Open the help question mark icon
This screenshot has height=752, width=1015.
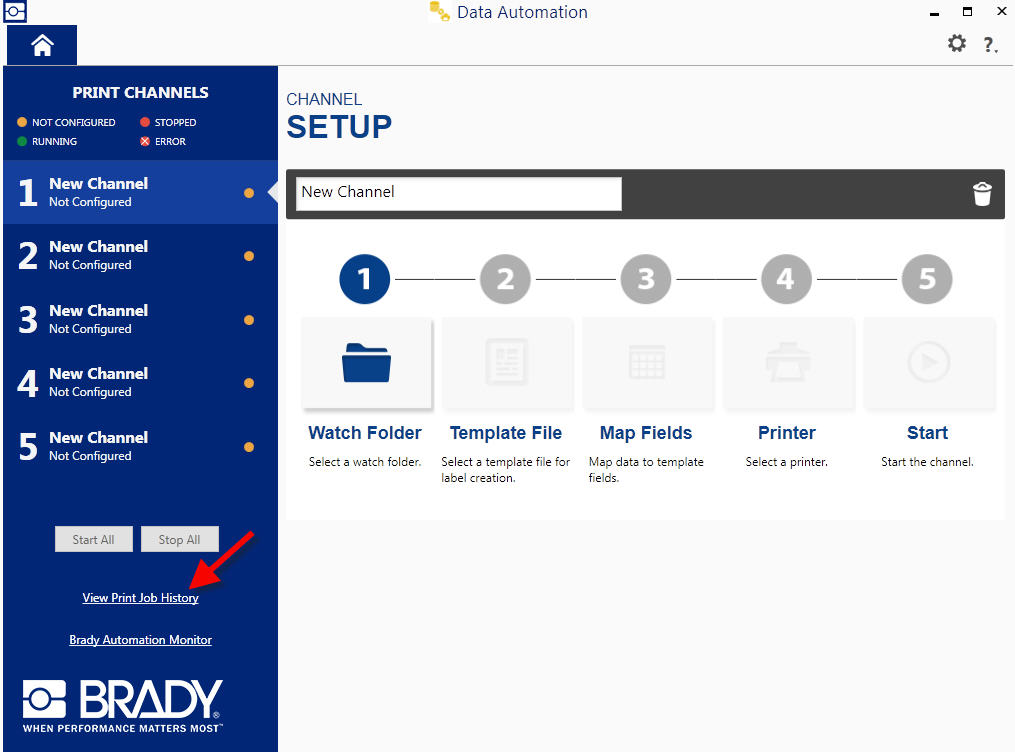[x=989, y=44]
